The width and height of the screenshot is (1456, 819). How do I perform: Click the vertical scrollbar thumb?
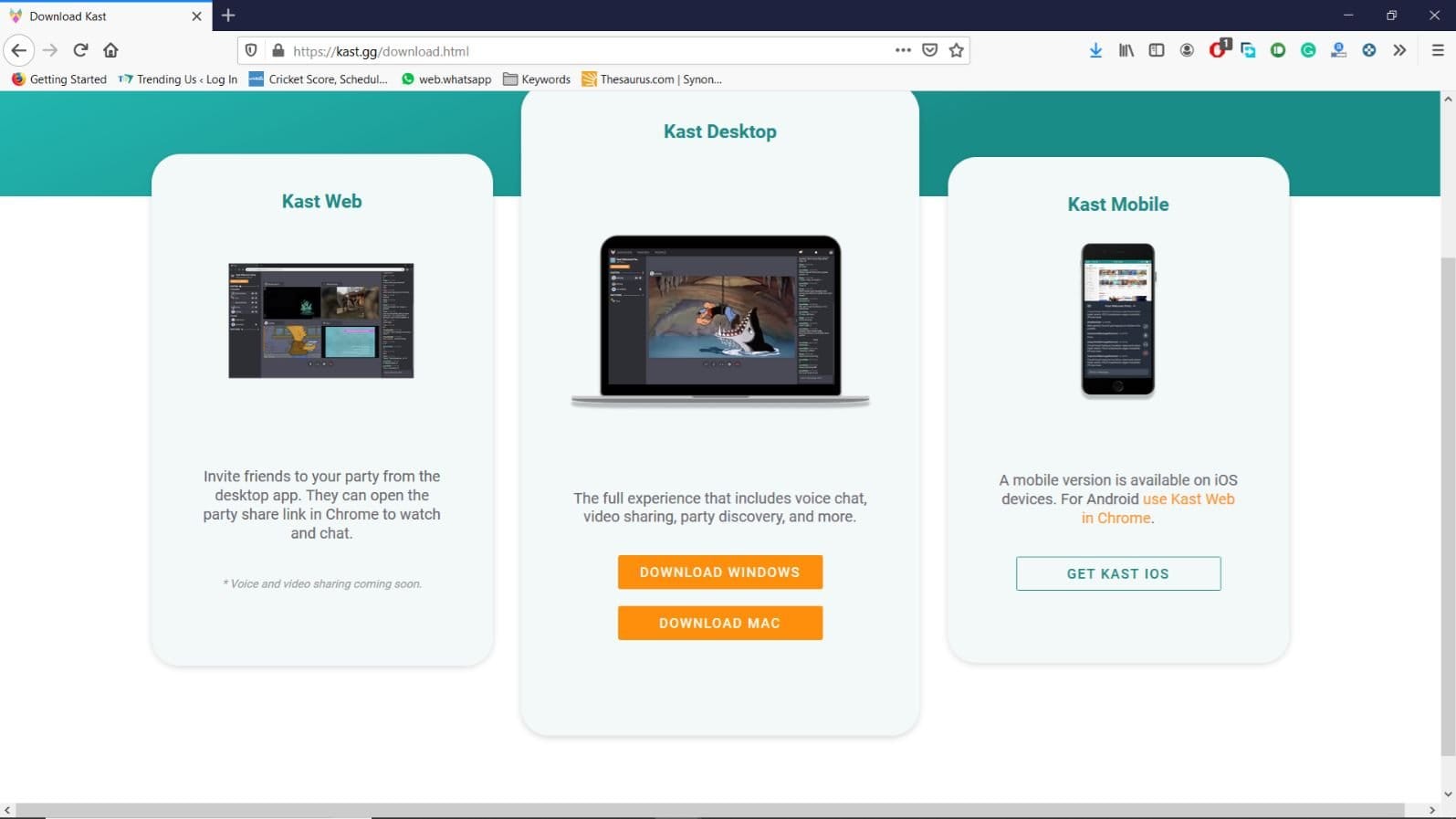pos(1448,507)
